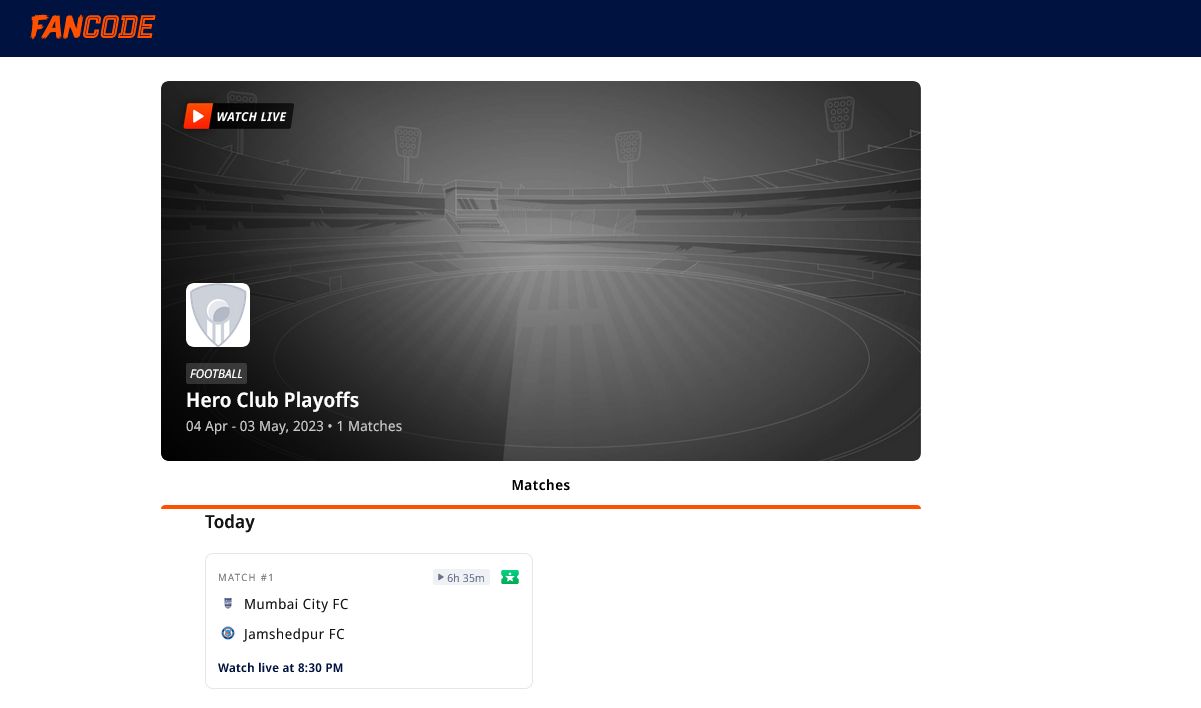
Task: Click the FOOTBALL category tag
Action: (x=216, y=374)
